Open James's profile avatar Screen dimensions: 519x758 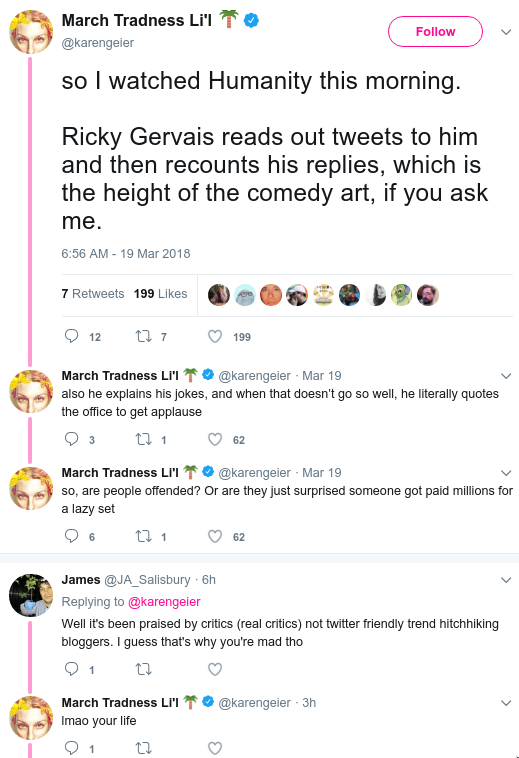31,595
